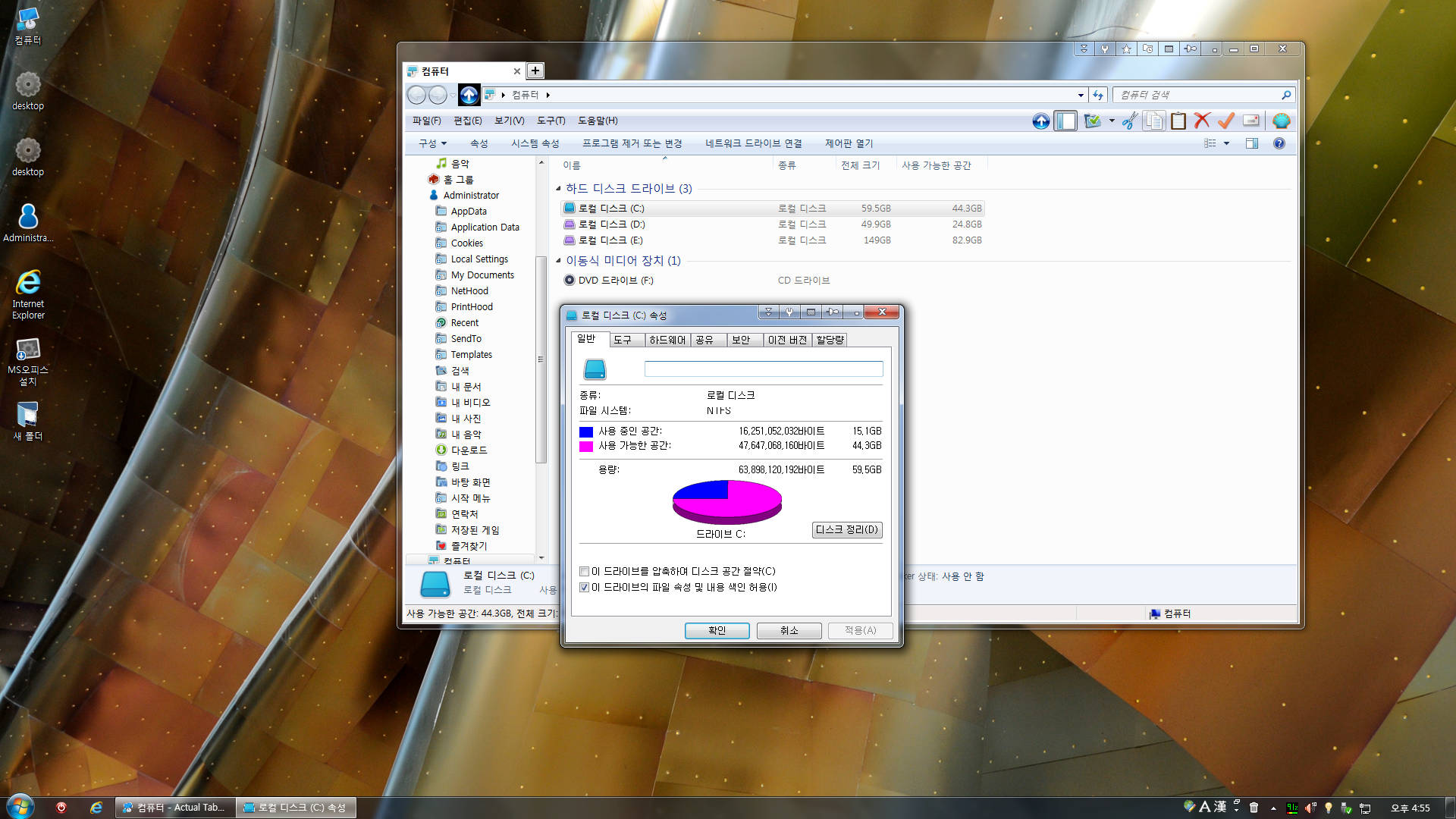1456x819 pixels.
Task: Toggle the navigation pane toolbar icon
Action: pyautogui.click(x=1065, y=121)
